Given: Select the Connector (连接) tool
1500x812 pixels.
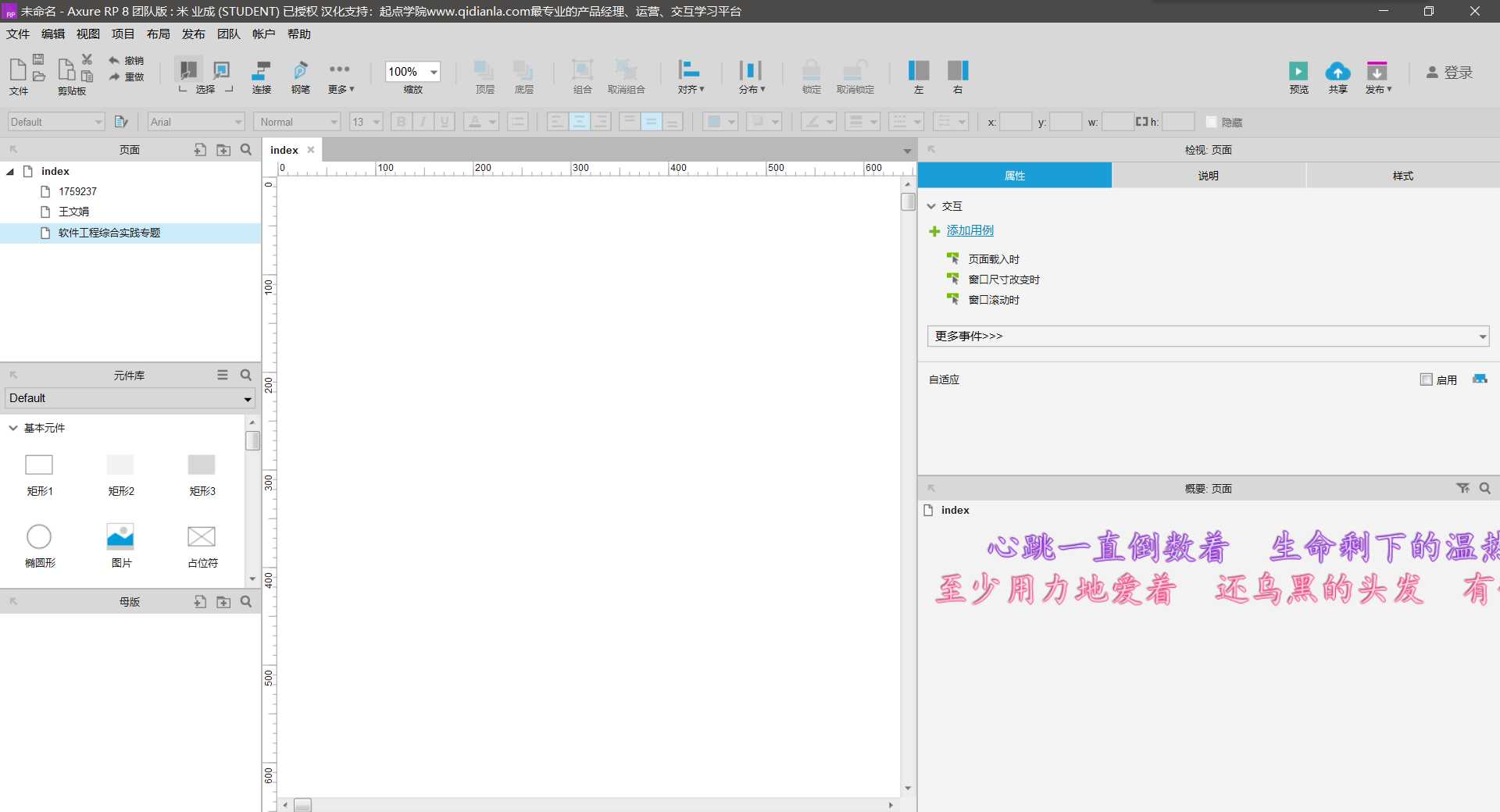Looking at the screenshot, I should 261,77.
